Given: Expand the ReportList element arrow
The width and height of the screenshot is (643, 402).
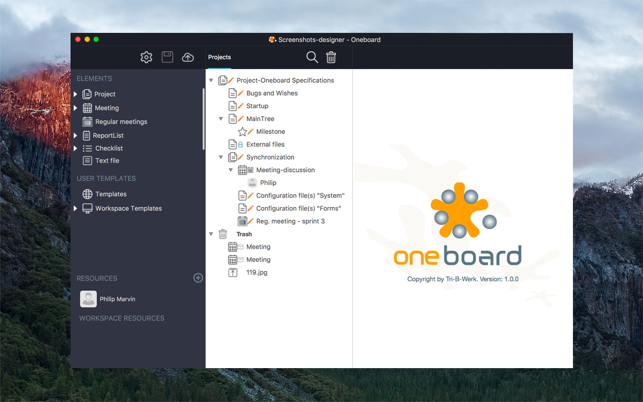Looking at the screenshot, I should click(x=75, y=135).
